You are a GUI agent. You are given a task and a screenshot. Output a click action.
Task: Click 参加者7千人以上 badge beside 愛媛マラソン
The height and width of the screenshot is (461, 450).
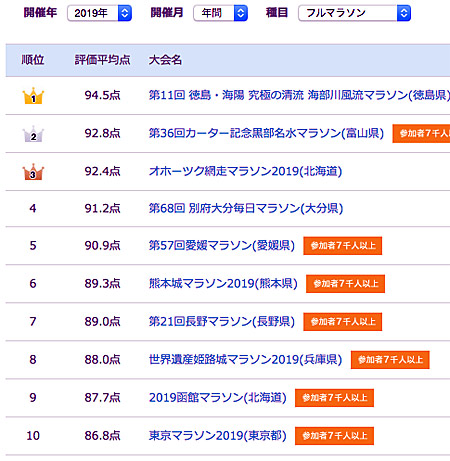coord(343,246)
